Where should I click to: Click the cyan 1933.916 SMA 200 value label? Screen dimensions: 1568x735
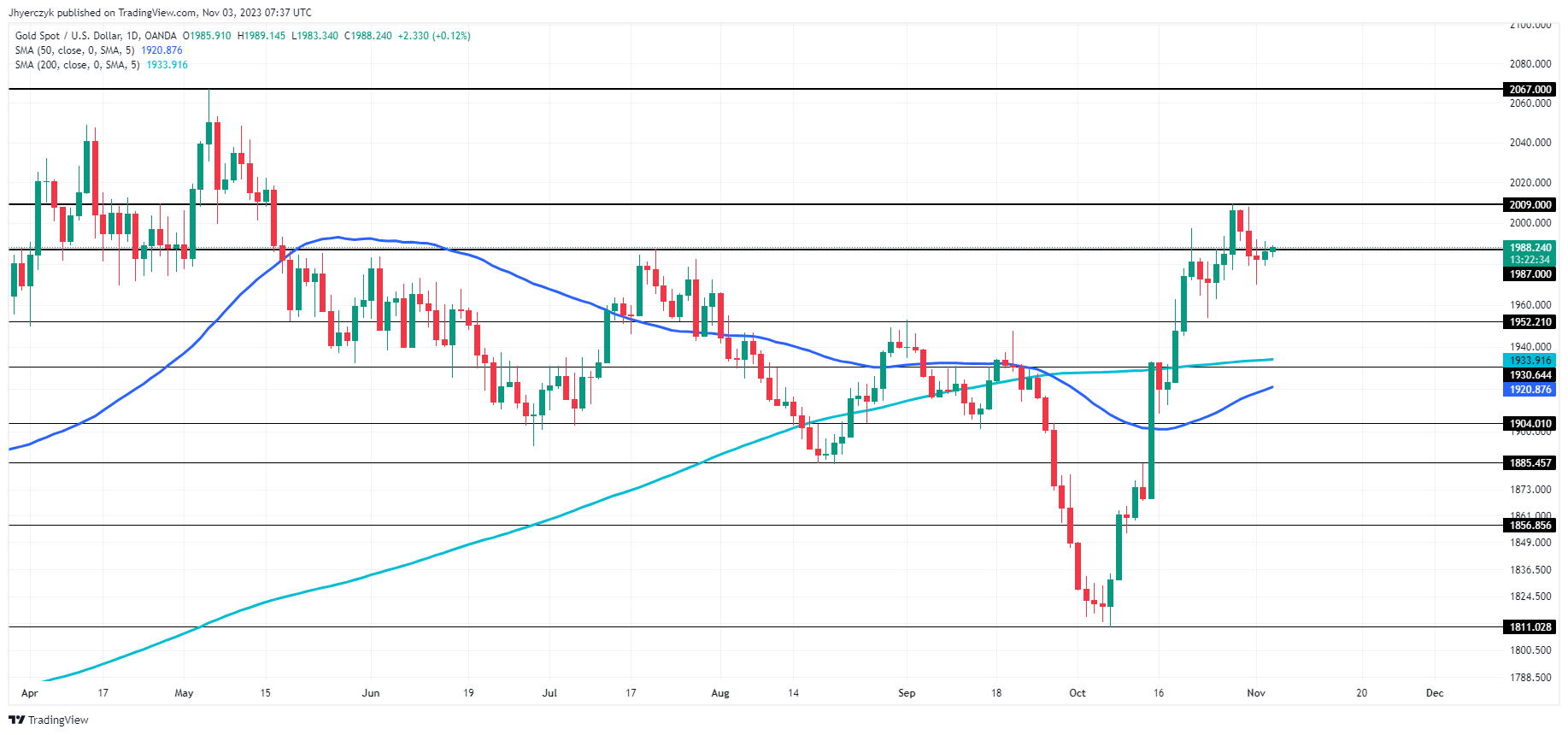pyautogui.click(x=1529, y=361)
